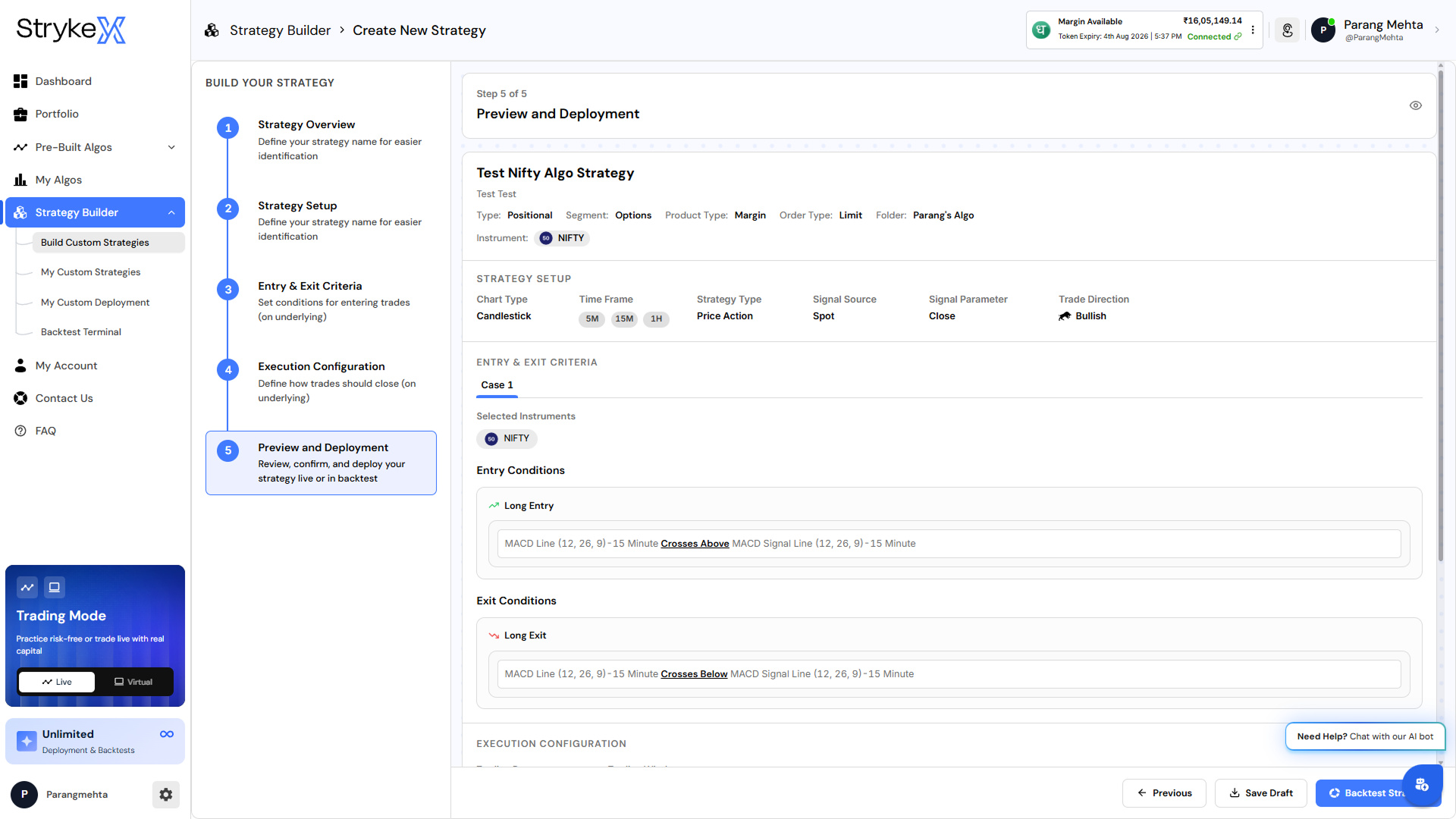Screen dimensions: 1456x819
Task: Go to step 1 Strategy Overview
Action: [x=322, y=140]
